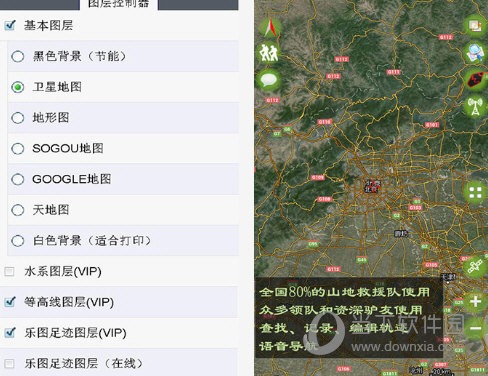This screenshot has height=376, width=488.
Task: Choose 白色背景（适合打印） radio option
Action: [x=17, y=241]
